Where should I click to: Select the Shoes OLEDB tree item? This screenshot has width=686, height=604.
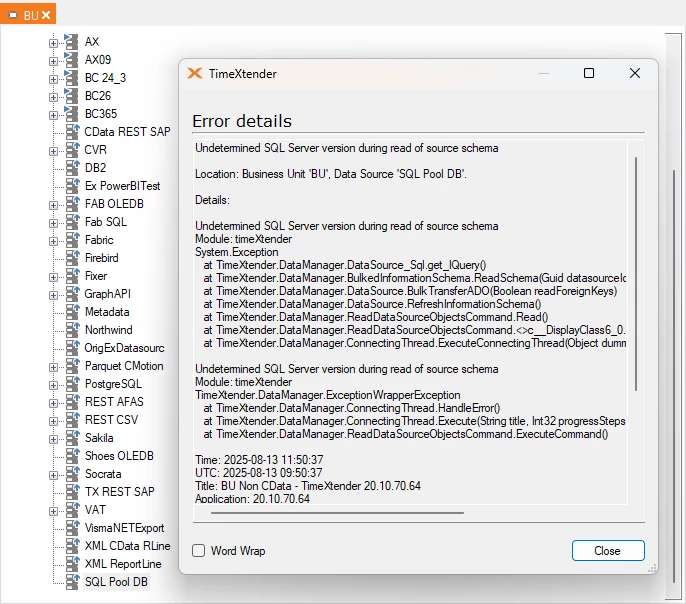click(119, 456)
